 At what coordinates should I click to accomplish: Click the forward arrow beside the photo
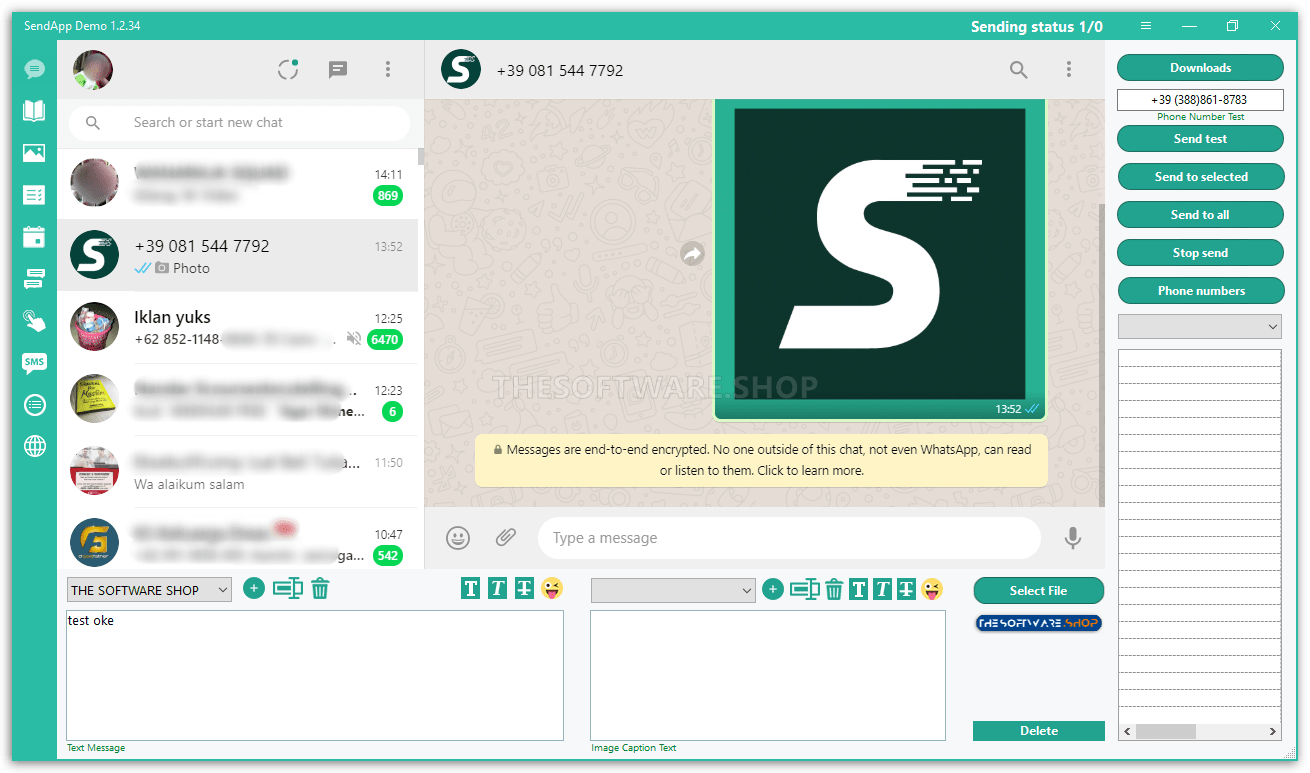coord(693,254)
